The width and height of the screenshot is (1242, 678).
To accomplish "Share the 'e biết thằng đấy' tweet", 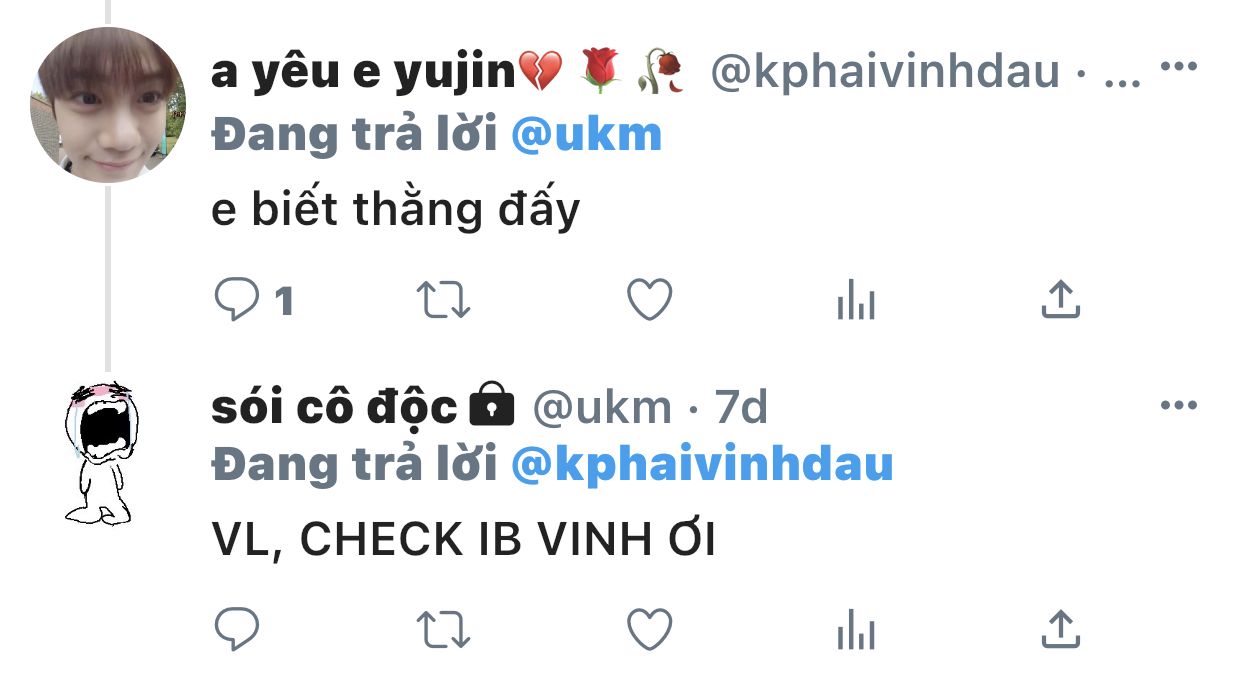I will tap(1061, 299).
